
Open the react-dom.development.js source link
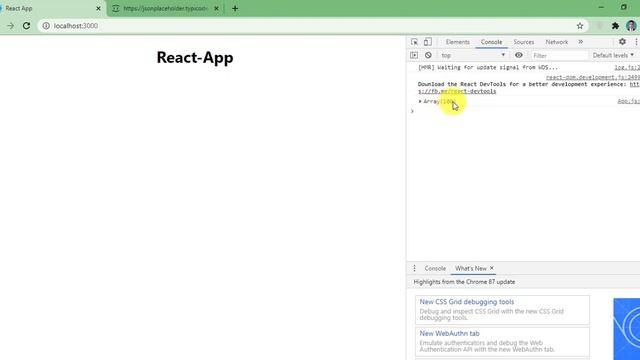[593, 77]
